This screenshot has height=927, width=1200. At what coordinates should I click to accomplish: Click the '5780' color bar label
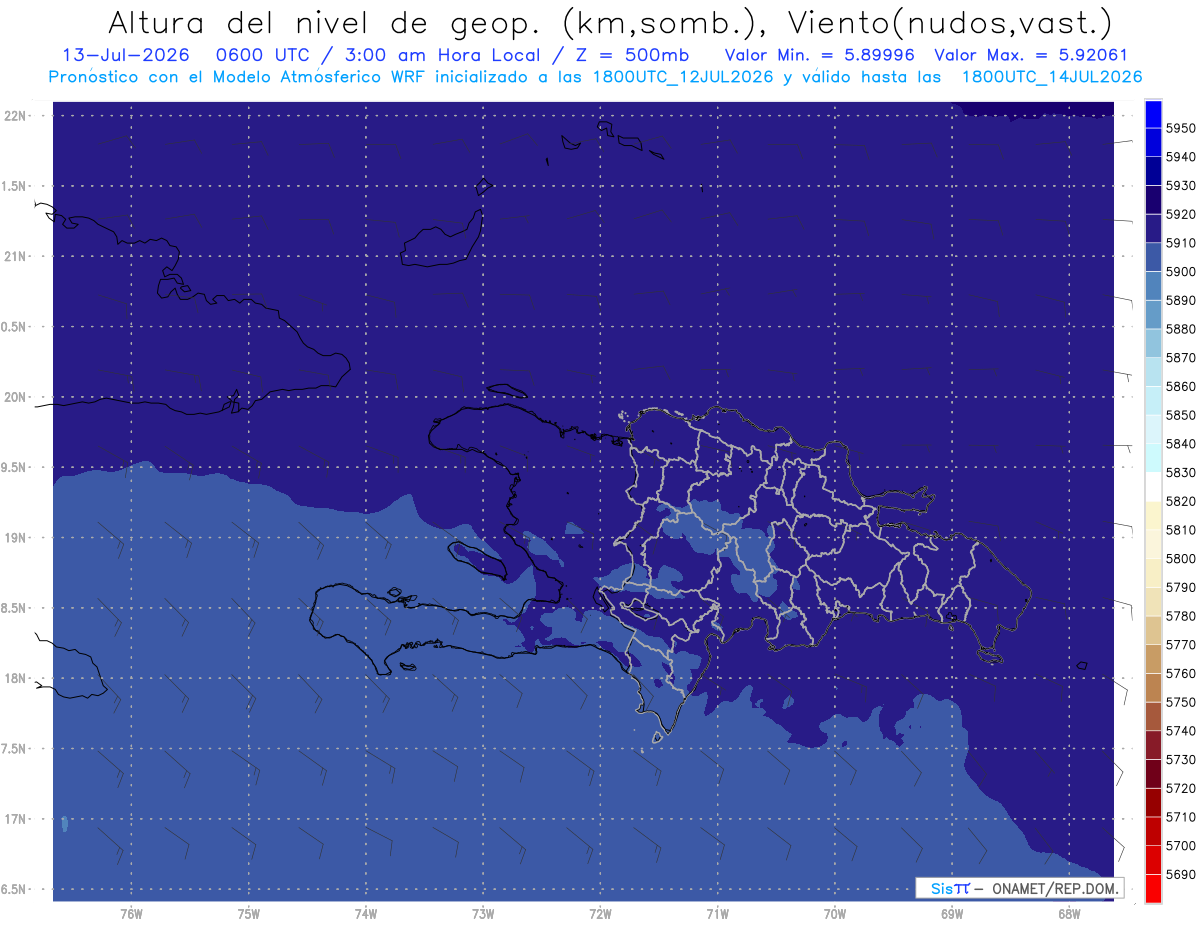pyautogui.click(x=1180, y=616)
